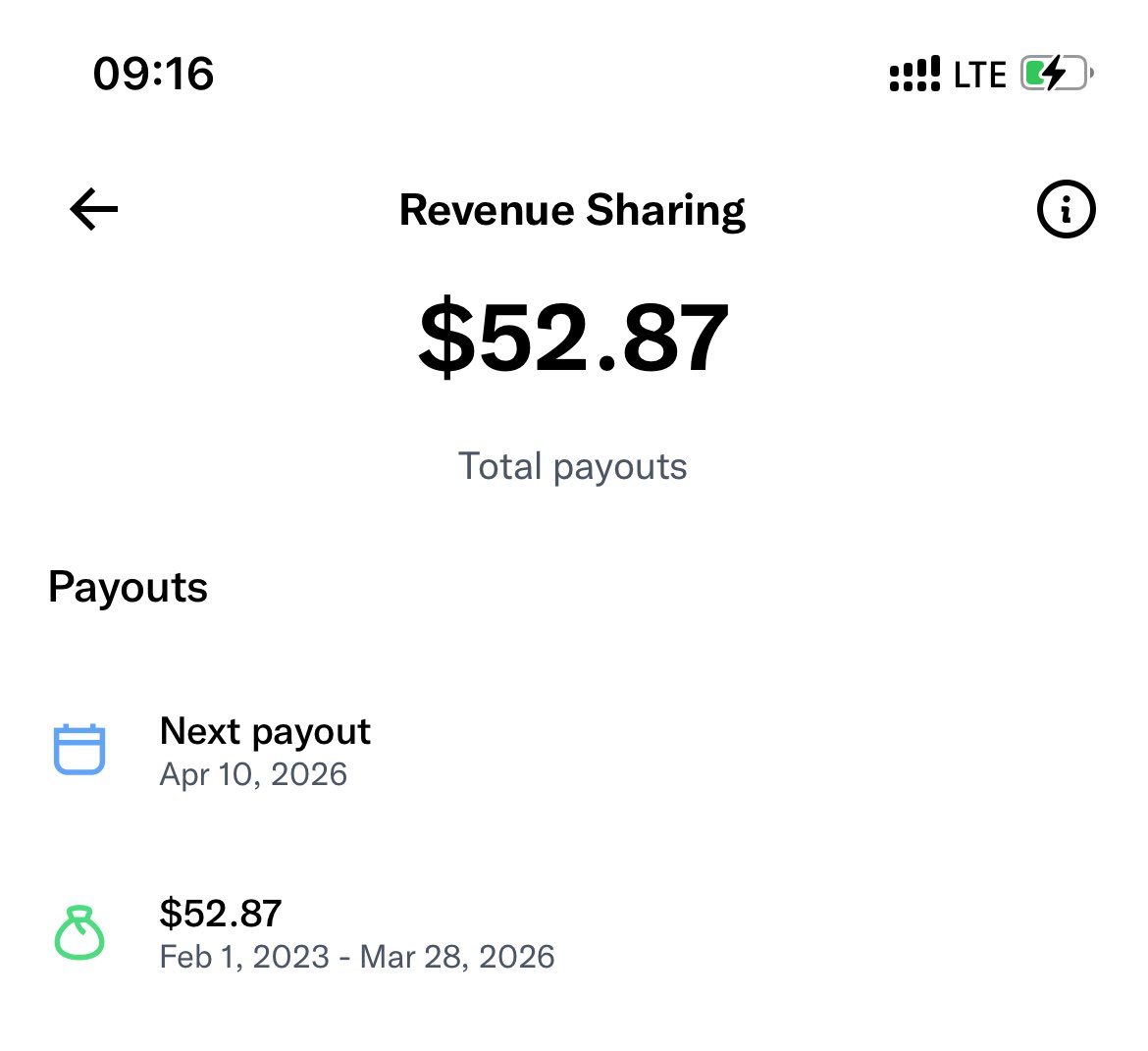
Task: Select the Revenue Sharing title
Action: (x=573, y=211)
